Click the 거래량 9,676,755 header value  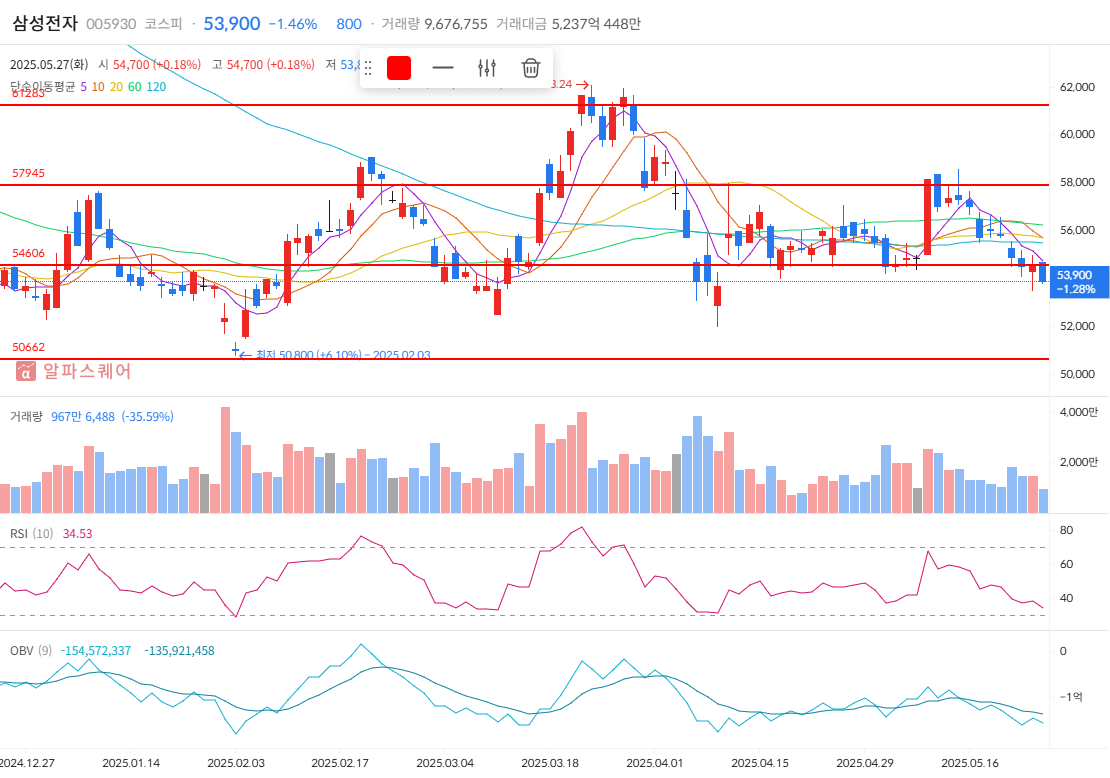pyautogui.click(x=435, y=24)
